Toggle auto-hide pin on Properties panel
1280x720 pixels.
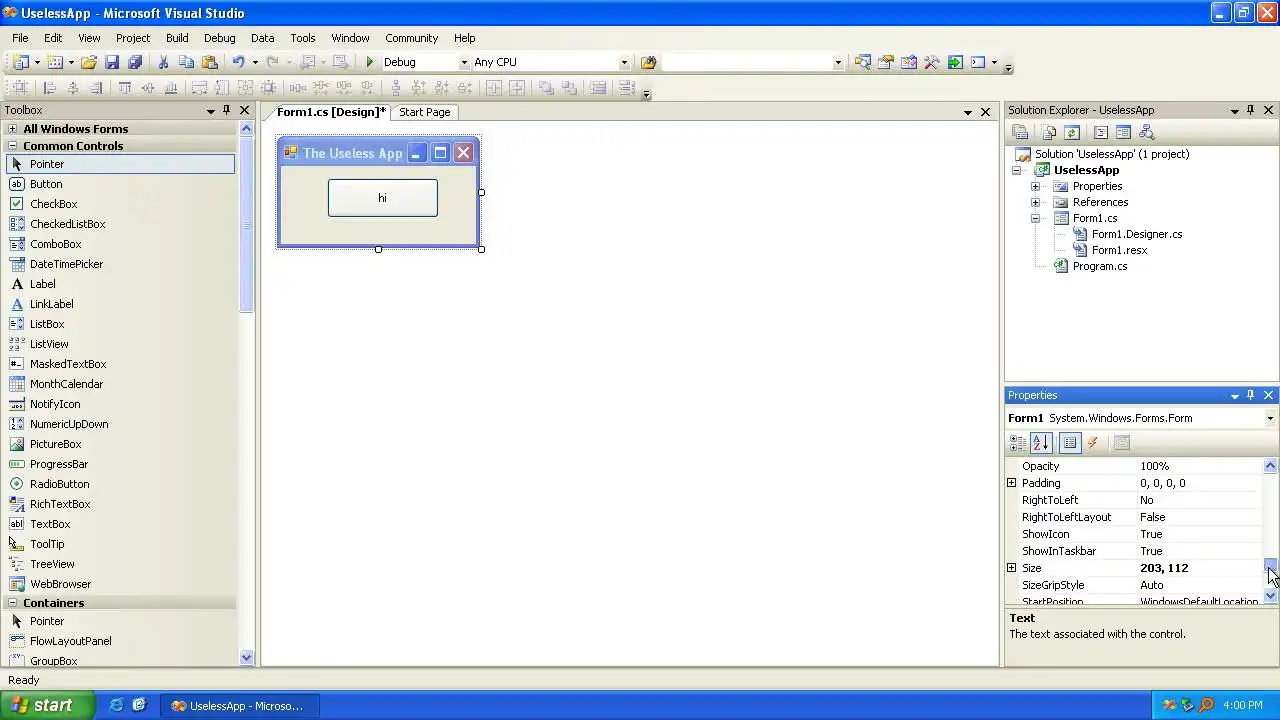click(1250, 395)
